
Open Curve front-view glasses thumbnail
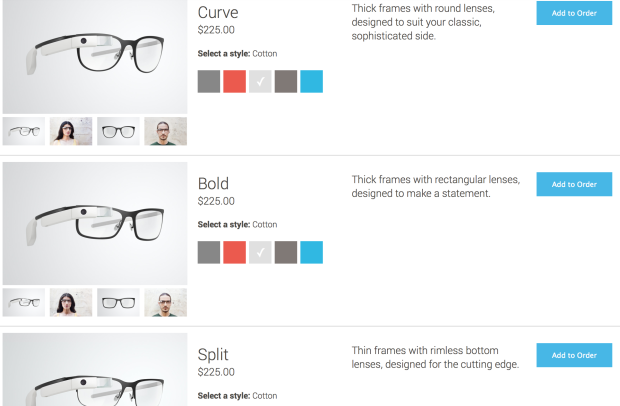click(x=118, y=131)
